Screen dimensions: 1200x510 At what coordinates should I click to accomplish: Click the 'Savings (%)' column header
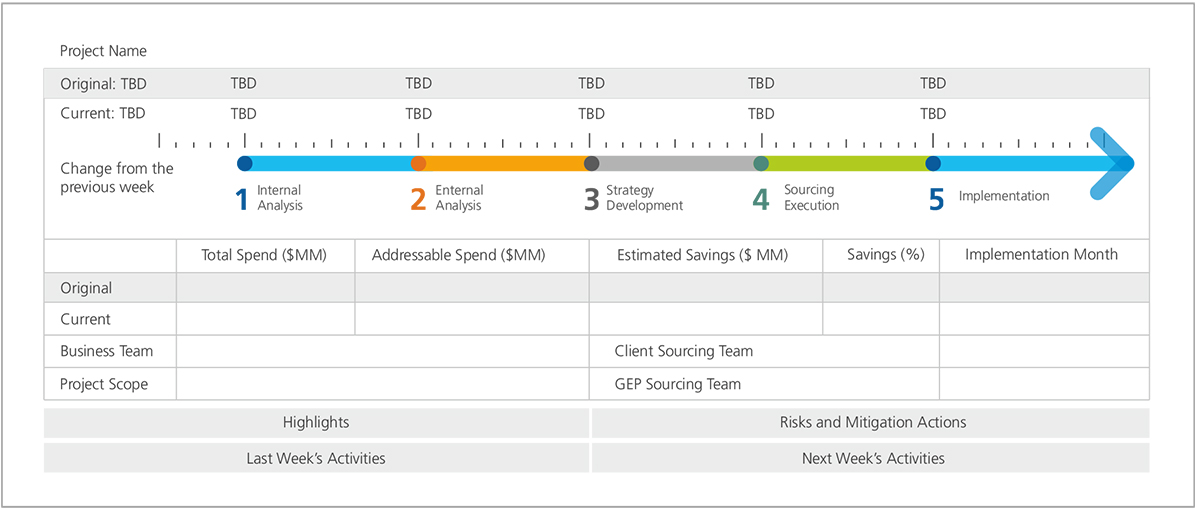[x=885, y=255]
